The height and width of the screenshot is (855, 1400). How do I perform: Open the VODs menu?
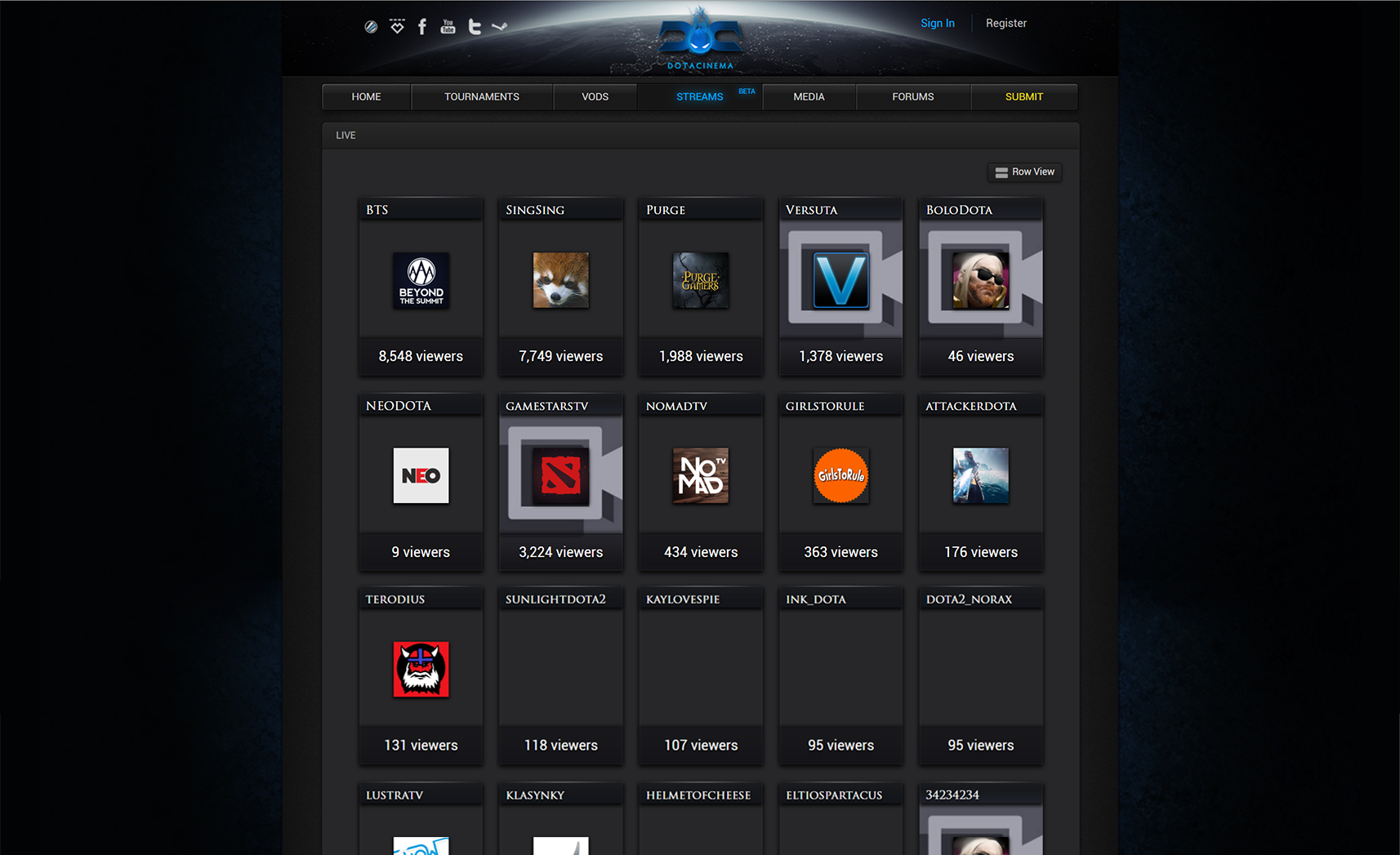click(595, 96)
